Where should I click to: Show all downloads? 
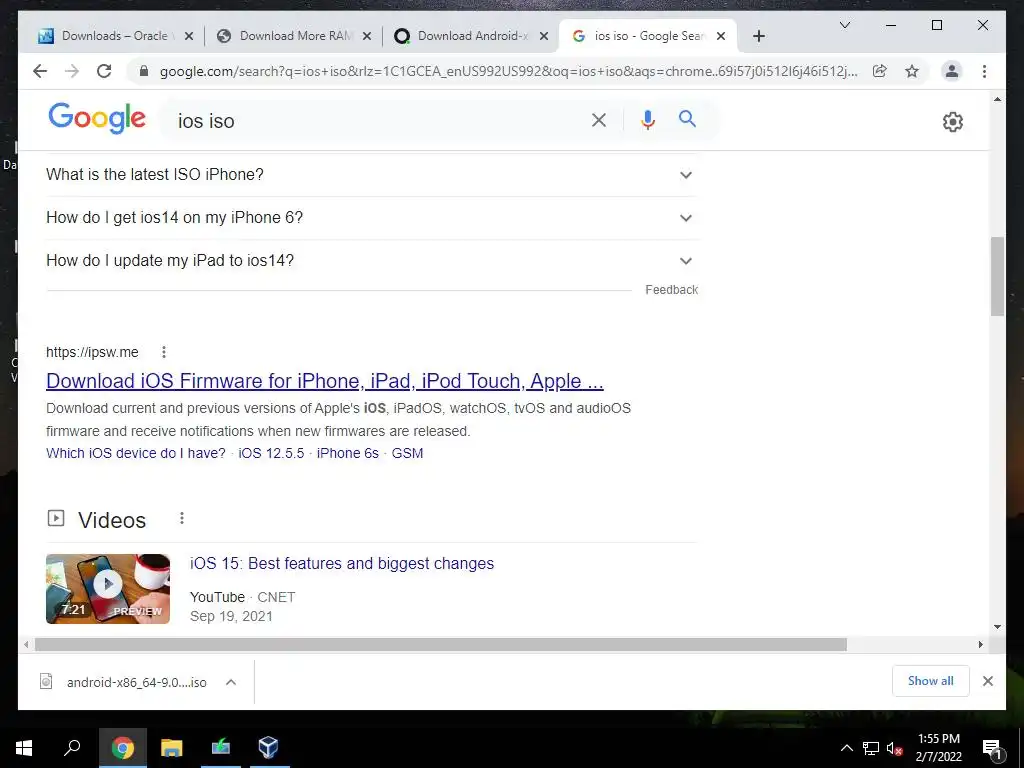coord(931,681)
